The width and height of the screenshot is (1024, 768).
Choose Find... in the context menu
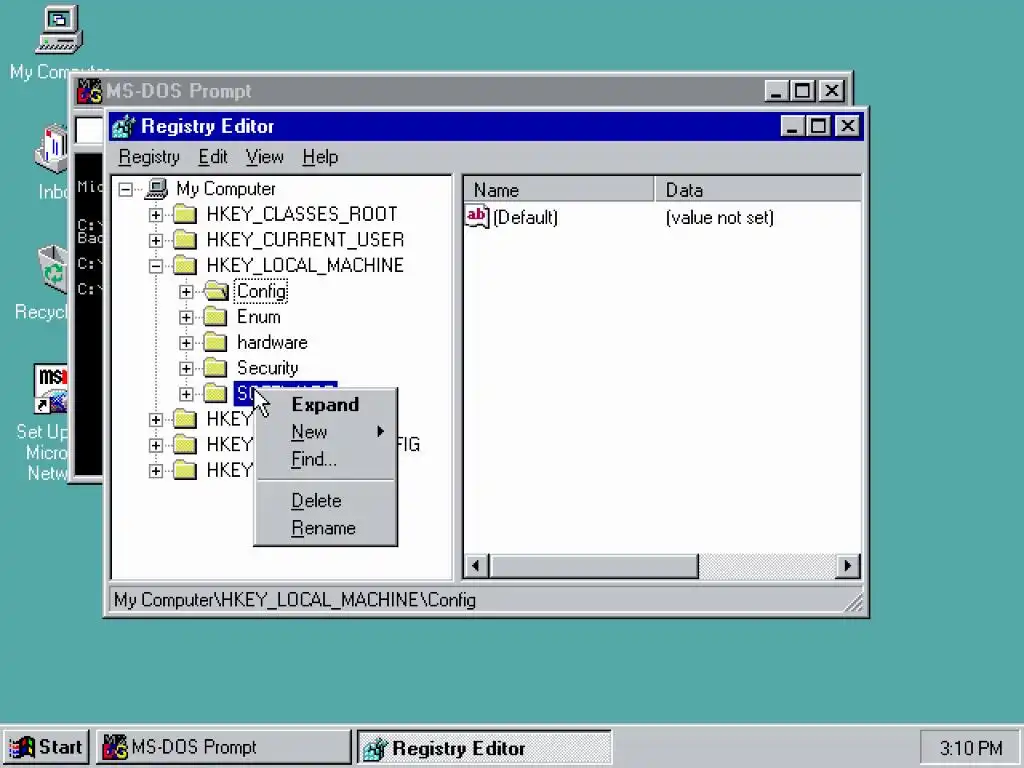point(325,459)
